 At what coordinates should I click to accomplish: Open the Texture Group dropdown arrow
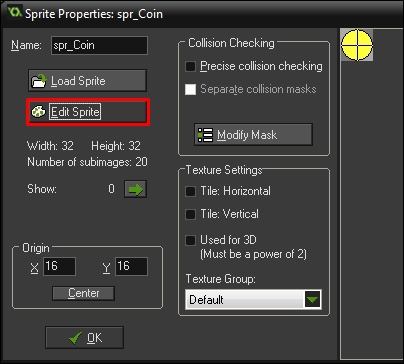click(312, 299)
